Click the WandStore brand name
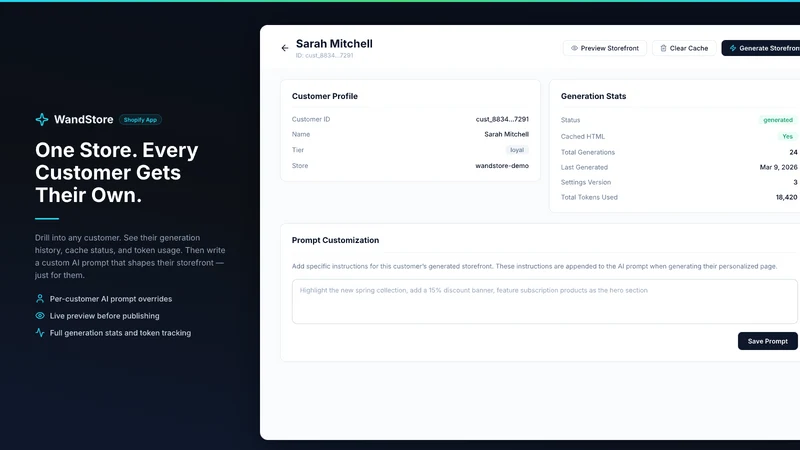 [x=84, y=119]
